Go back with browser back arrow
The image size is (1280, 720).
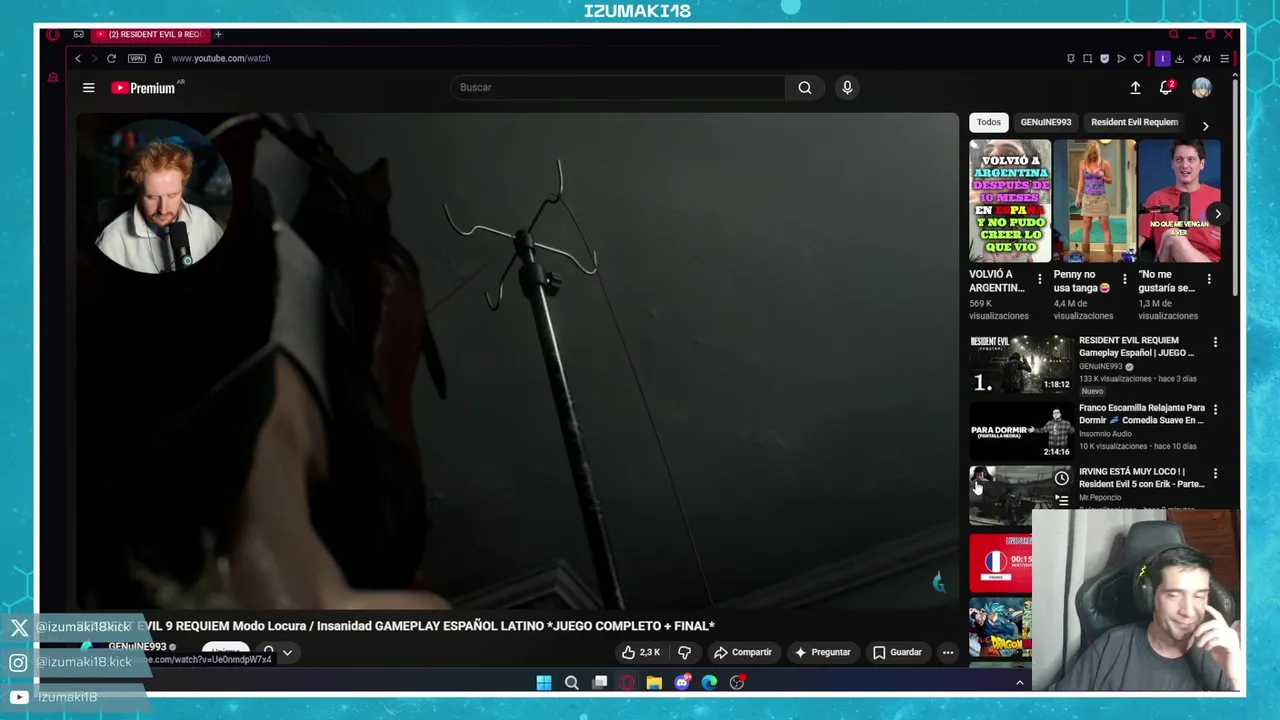(78, 58)
